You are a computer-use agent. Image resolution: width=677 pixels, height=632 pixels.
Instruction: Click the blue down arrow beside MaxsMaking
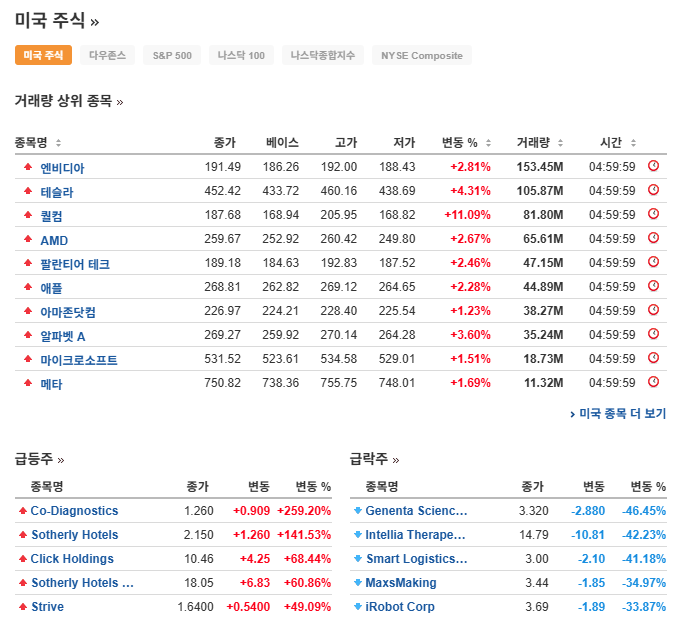click(358, 583)
